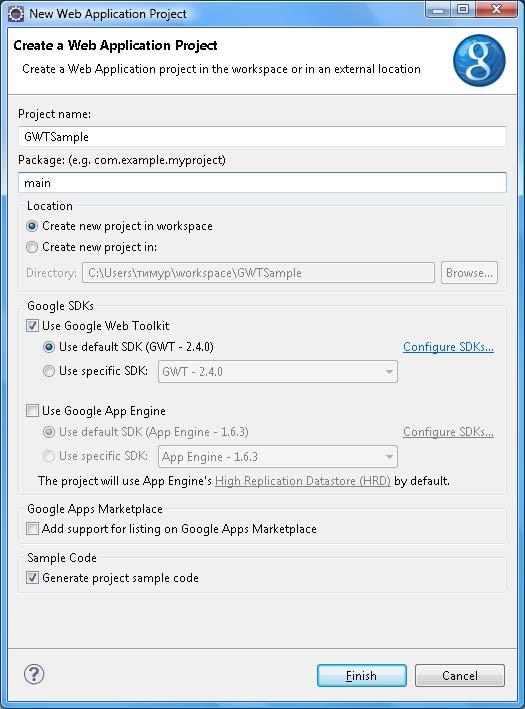Select Use specific SDK radio for GWT

pos(48,371)
